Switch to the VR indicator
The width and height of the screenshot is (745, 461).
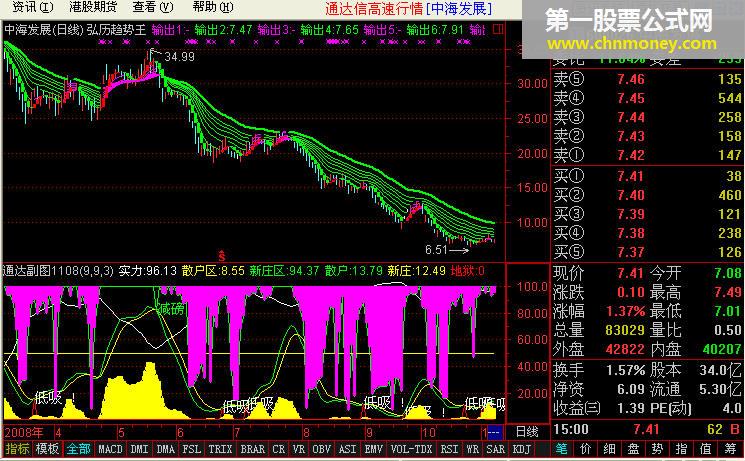click(299, 449)
